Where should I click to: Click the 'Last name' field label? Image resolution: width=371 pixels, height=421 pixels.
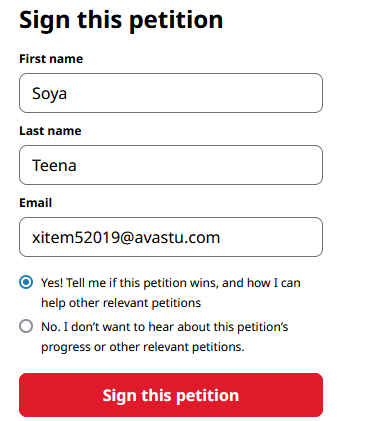[50, 131]
